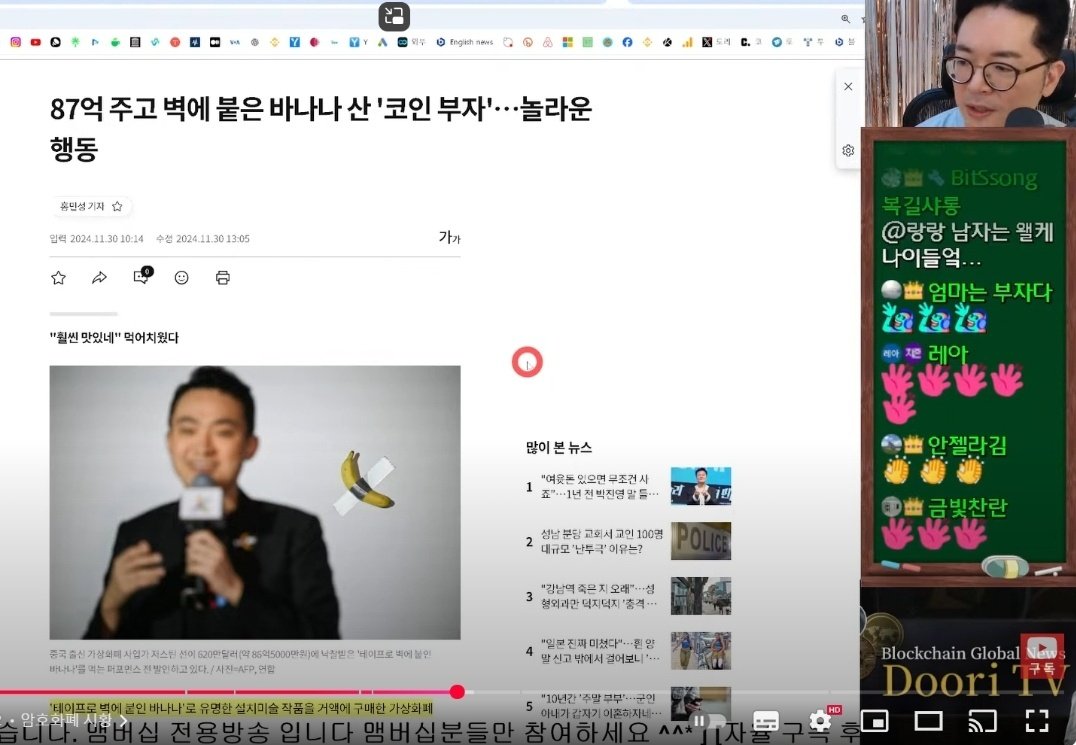Open the Airbnb bookmark icon
Screen dimensions: 1076x745
[548, 42]
